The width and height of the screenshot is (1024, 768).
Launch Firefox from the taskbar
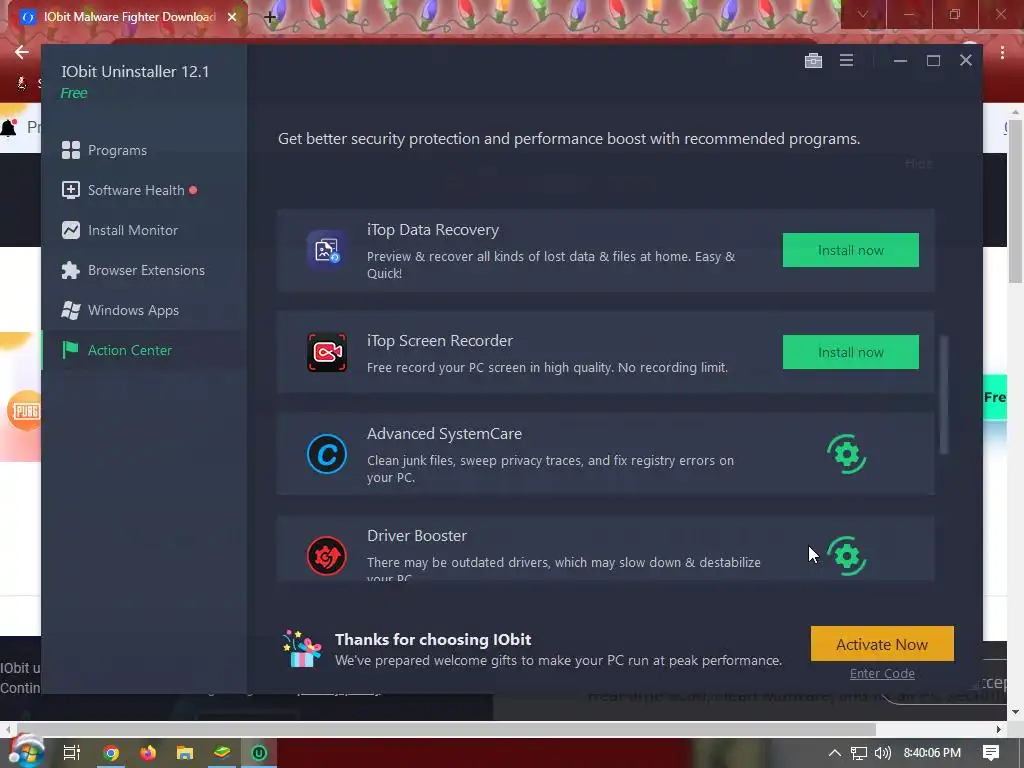(x=148, y=753)
